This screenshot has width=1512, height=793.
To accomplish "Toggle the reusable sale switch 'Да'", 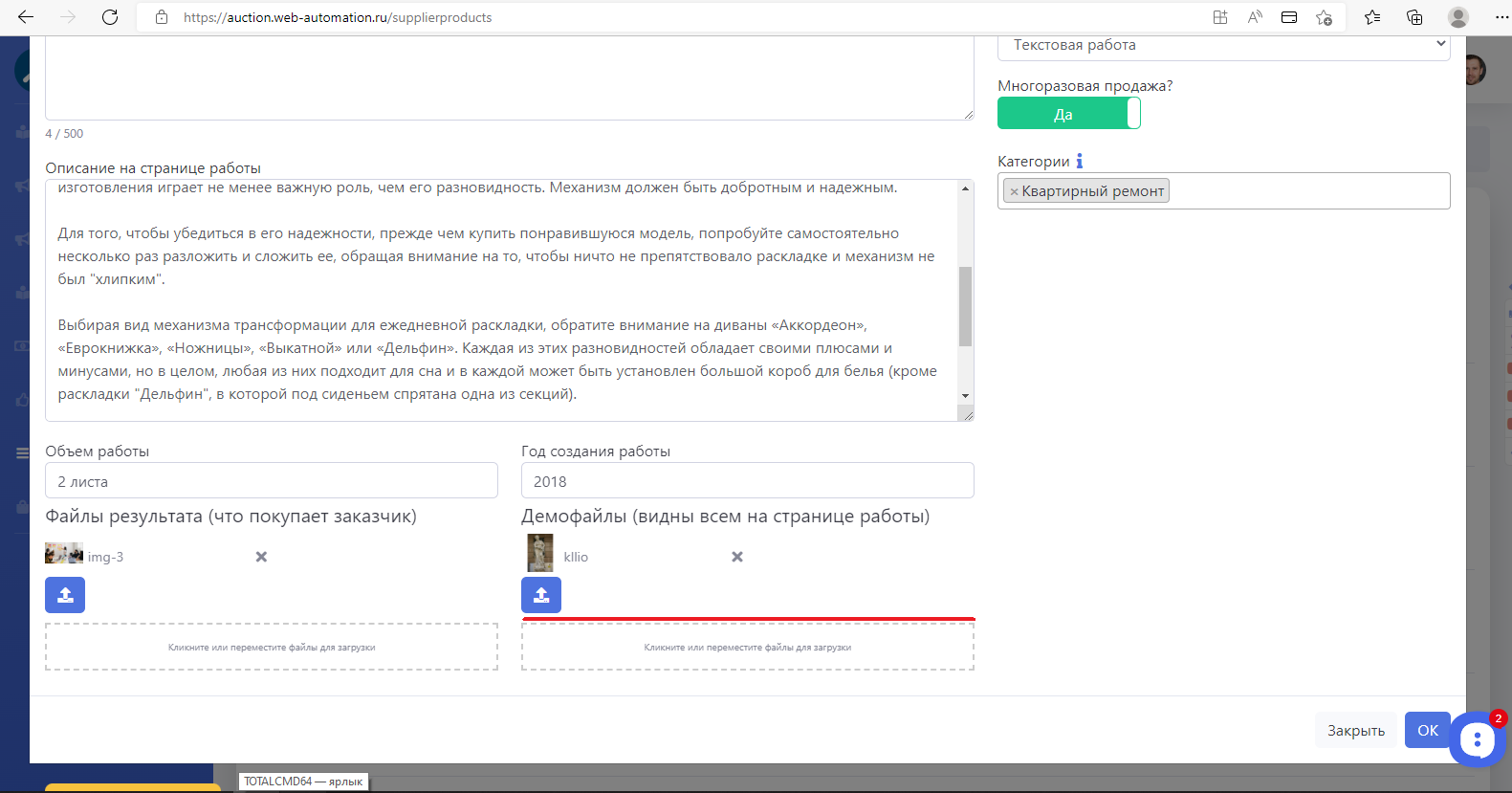I will tap(1068, 114).
